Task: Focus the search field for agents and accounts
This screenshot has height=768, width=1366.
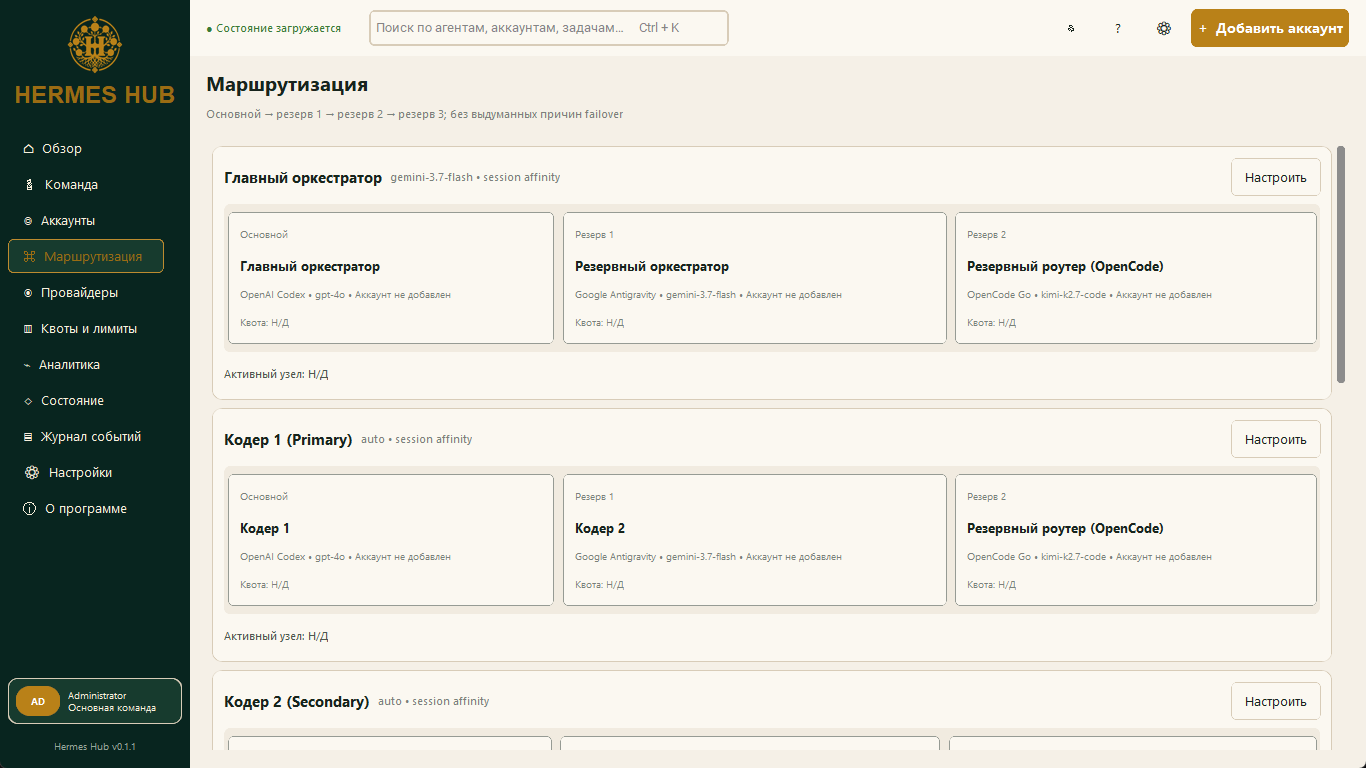Action: click(x=548, y=28)
